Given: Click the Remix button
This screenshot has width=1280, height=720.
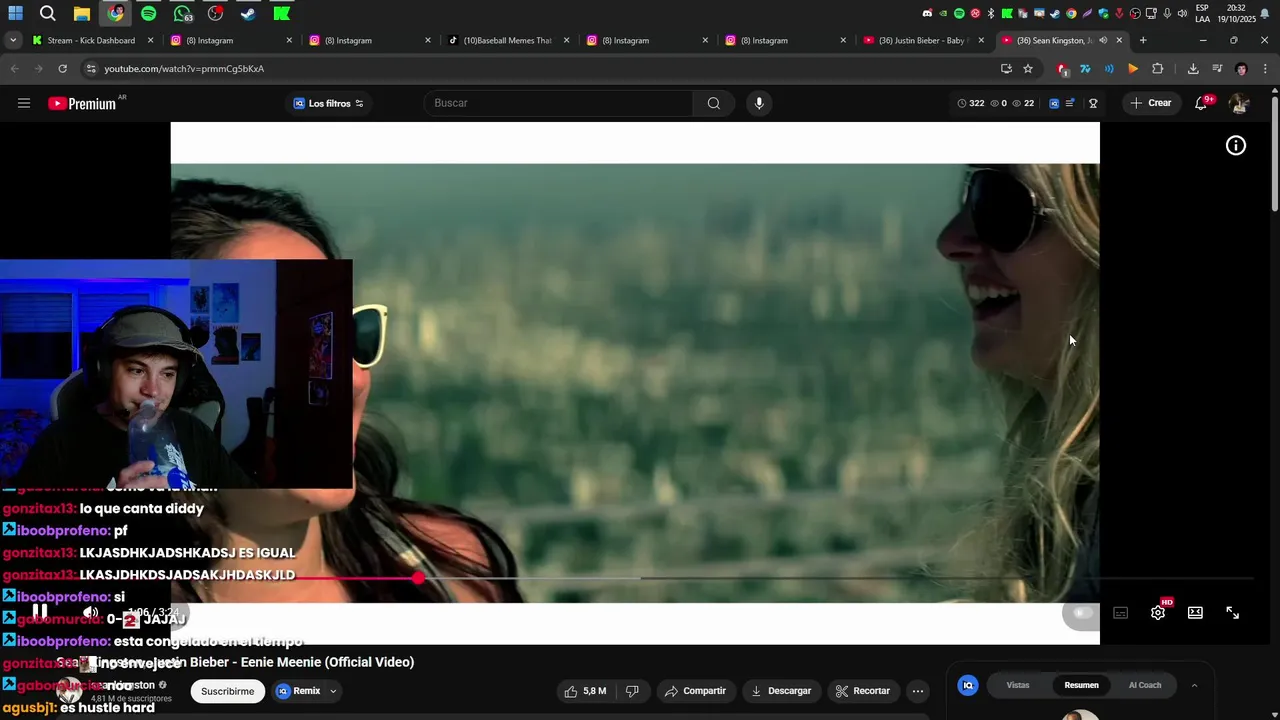Looking at the screenshot, I should (299, 691).
